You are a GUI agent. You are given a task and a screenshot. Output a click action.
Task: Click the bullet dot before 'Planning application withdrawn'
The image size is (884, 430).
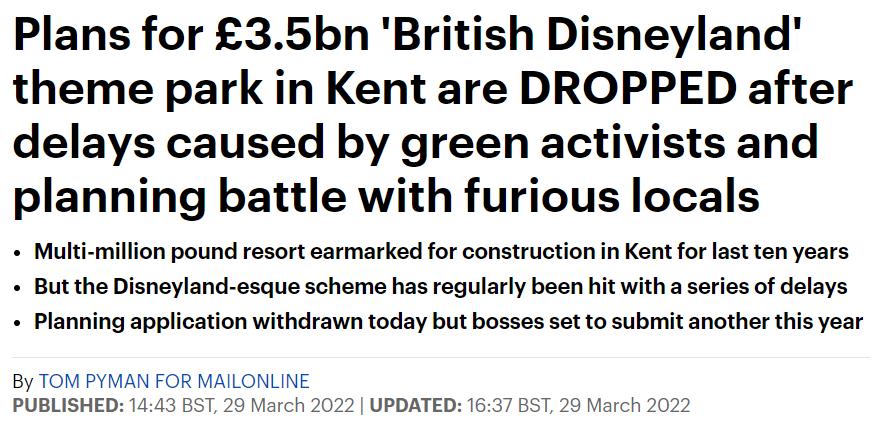[x=18, y=323]
